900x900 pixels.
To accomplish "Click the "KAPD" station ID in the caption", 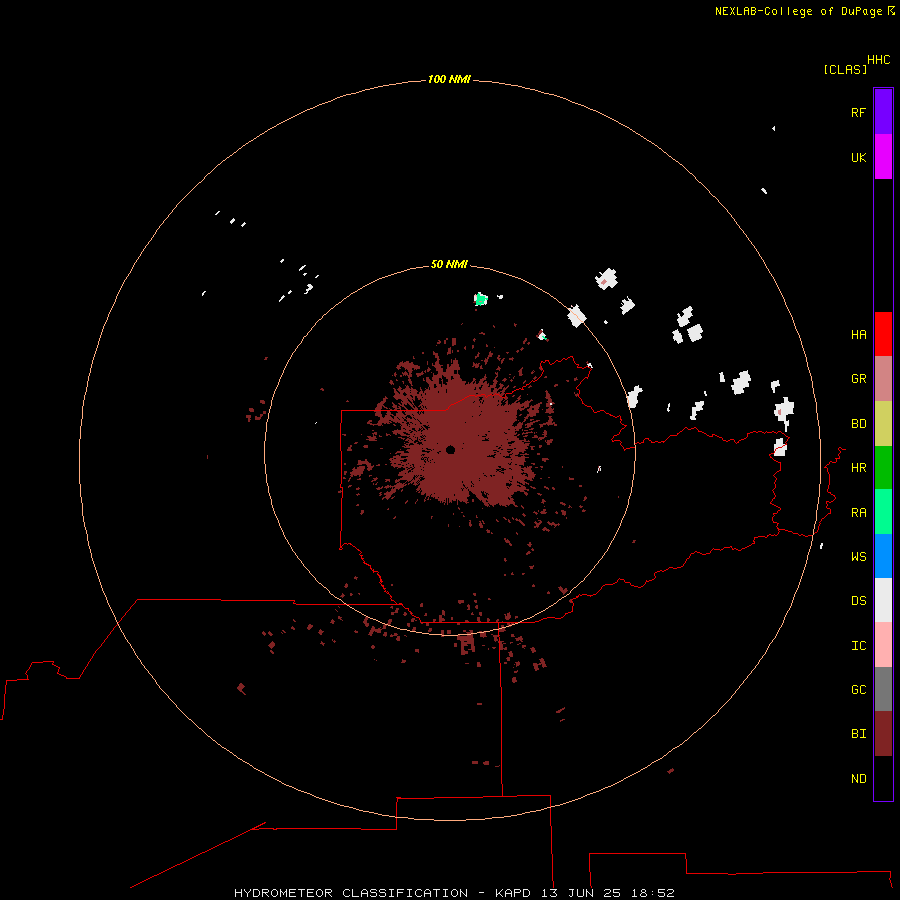I will [513, 893].
